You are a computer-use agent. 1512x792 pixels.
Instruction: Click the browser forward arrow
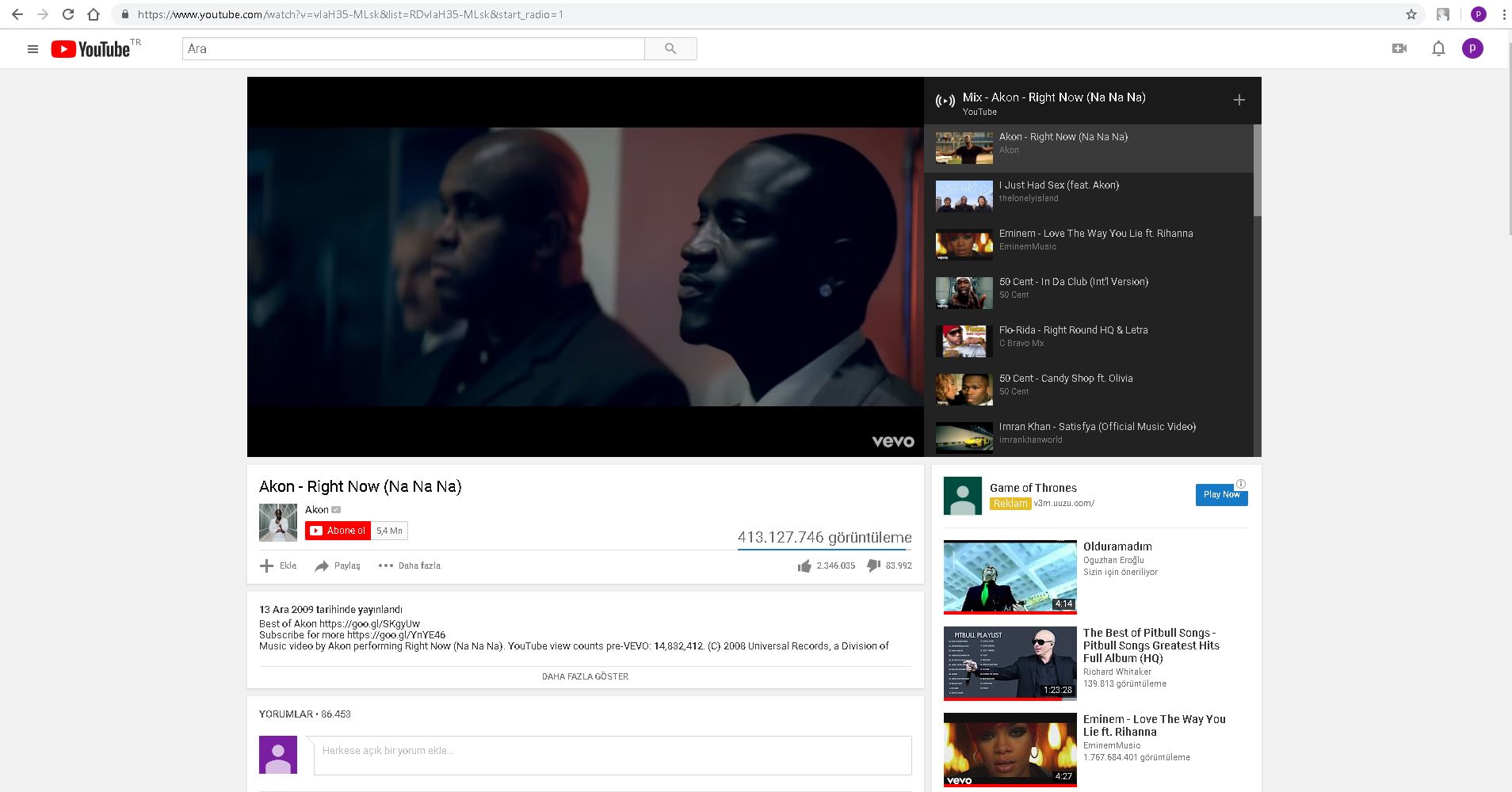43,14
